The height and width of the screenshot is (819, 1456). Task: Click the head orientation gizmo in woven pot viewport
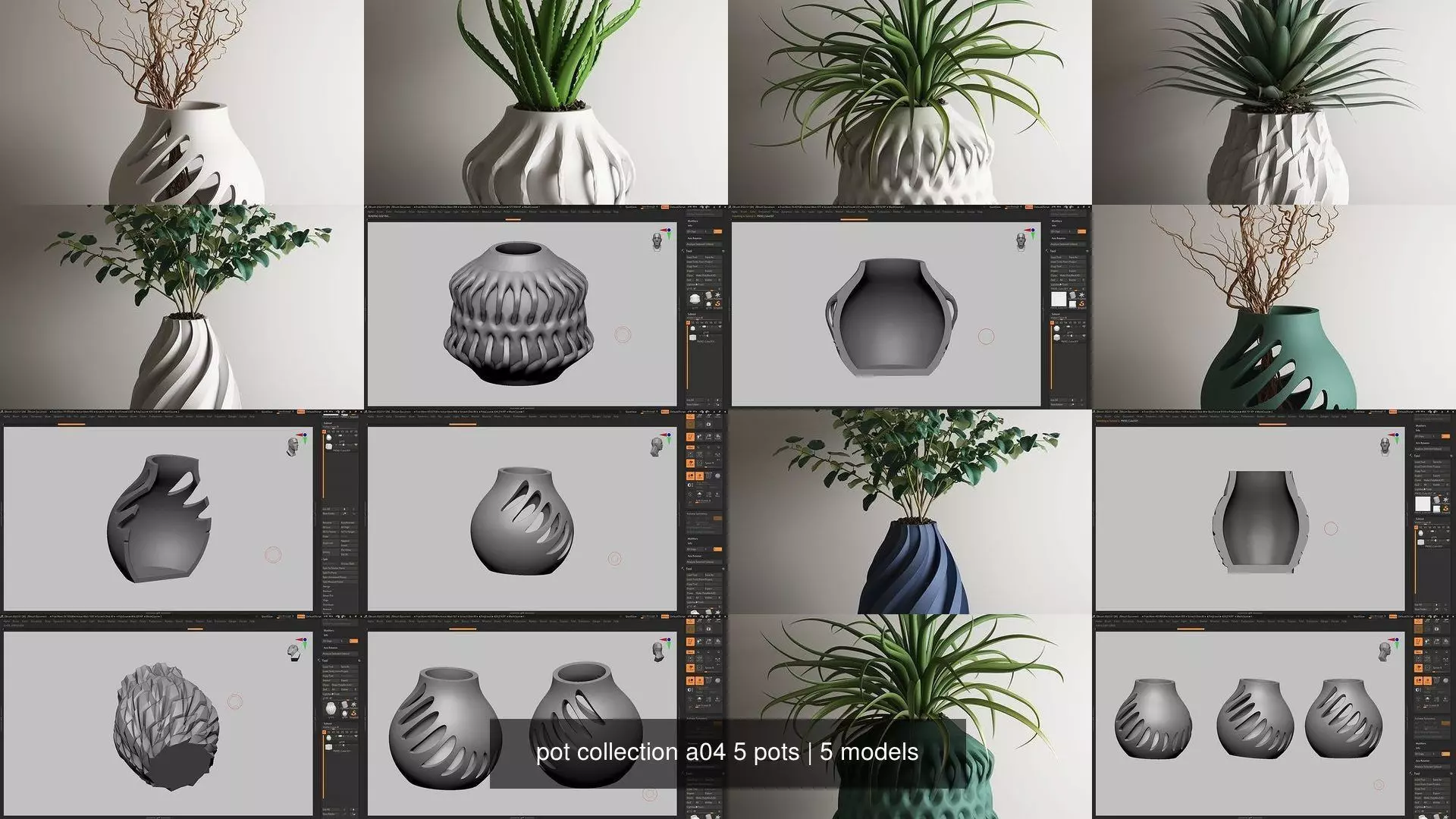tap(657, 240)
